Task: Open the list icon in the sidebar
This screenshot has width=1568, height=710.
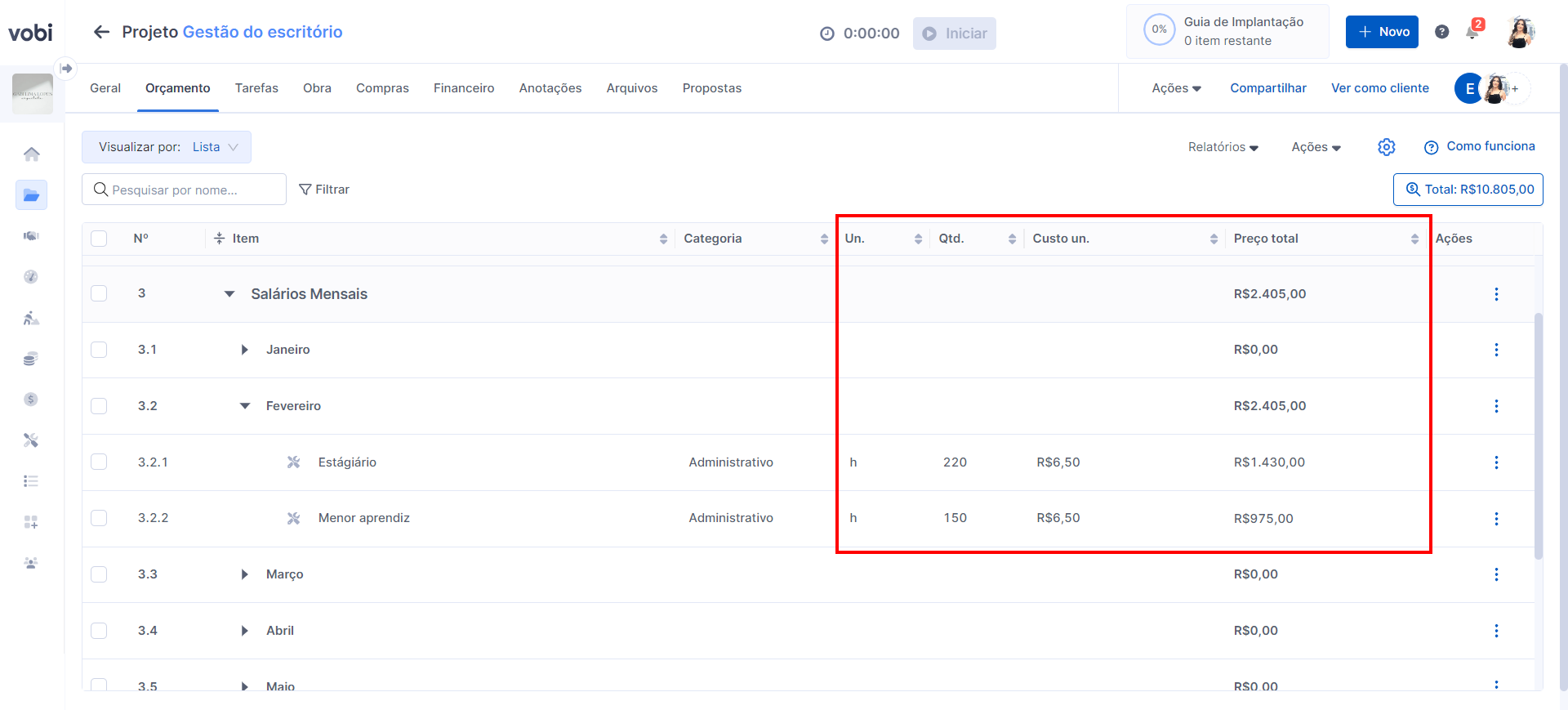Action: click(x=31, y=481)
